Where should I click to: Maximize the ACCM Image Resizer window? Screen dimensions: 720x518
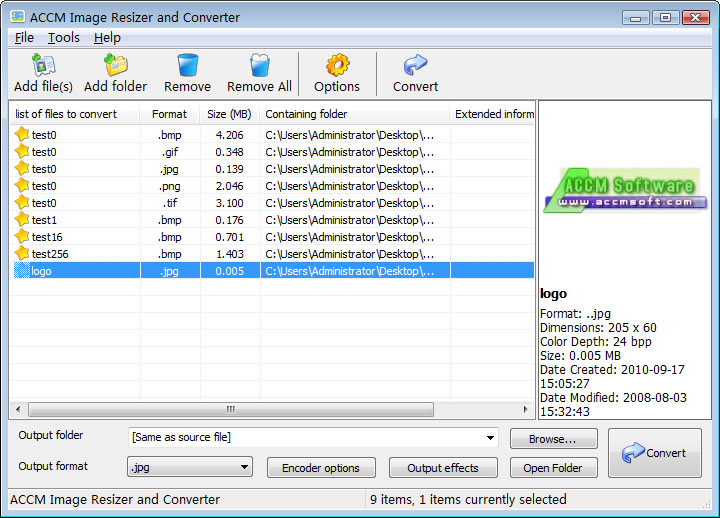pos(665,17)
